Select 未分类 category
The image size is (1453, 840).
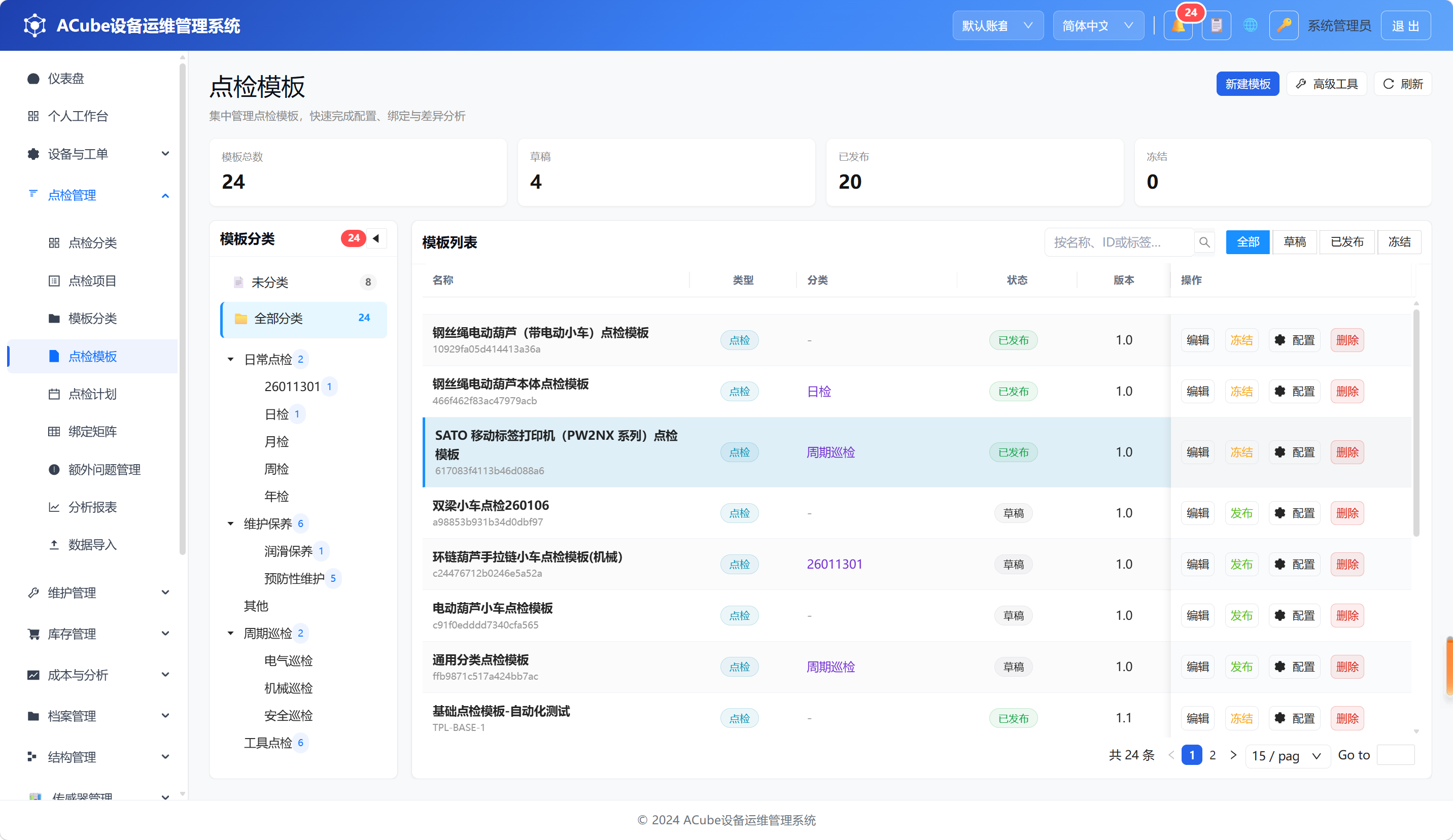pos(304,282)
